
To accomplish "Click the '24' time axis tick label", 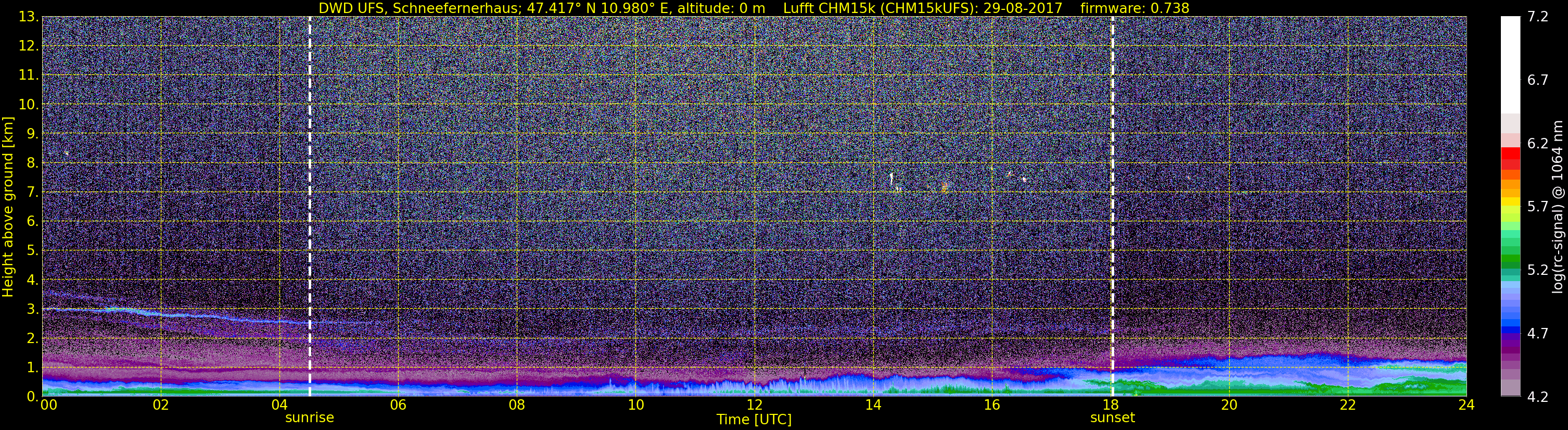I will 1467,405.
